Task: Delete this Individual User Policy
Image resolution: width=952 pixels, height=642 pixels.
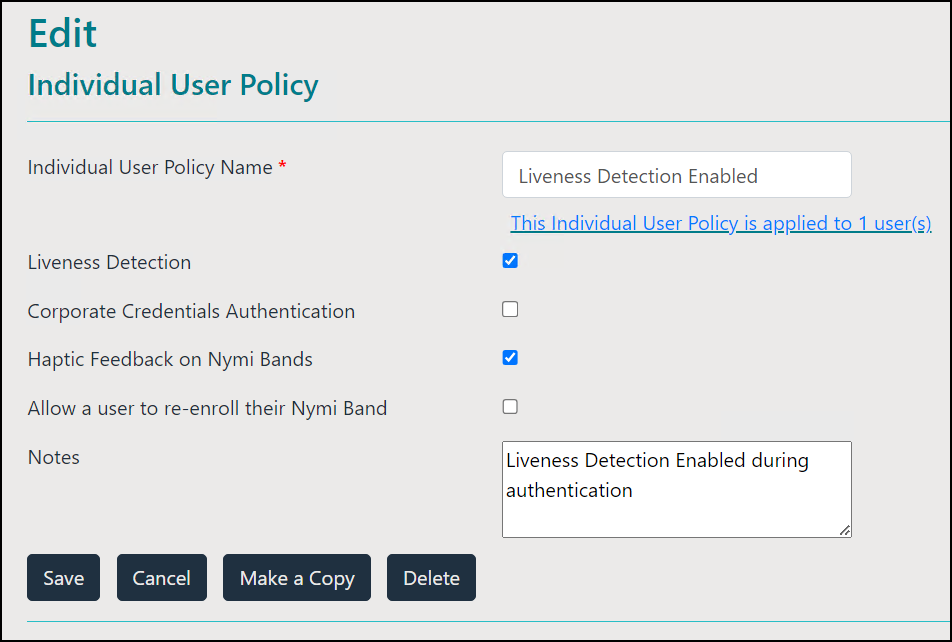Action: pos(431,578)
